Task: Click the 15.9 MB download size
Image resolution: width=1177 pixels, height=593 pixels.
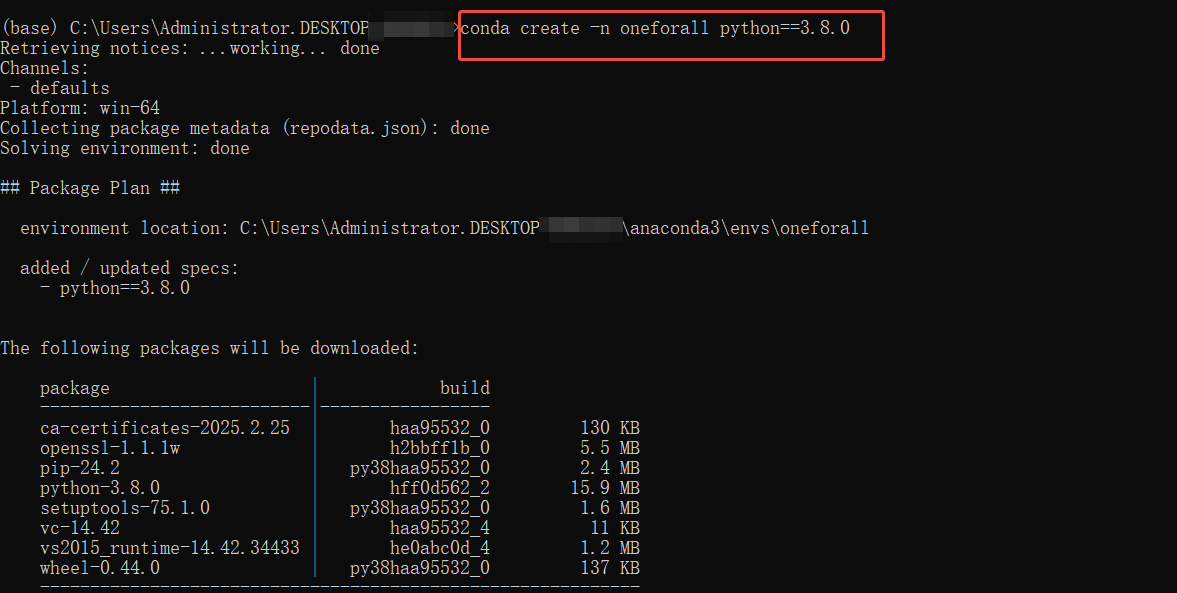Action: click(605, 489)
